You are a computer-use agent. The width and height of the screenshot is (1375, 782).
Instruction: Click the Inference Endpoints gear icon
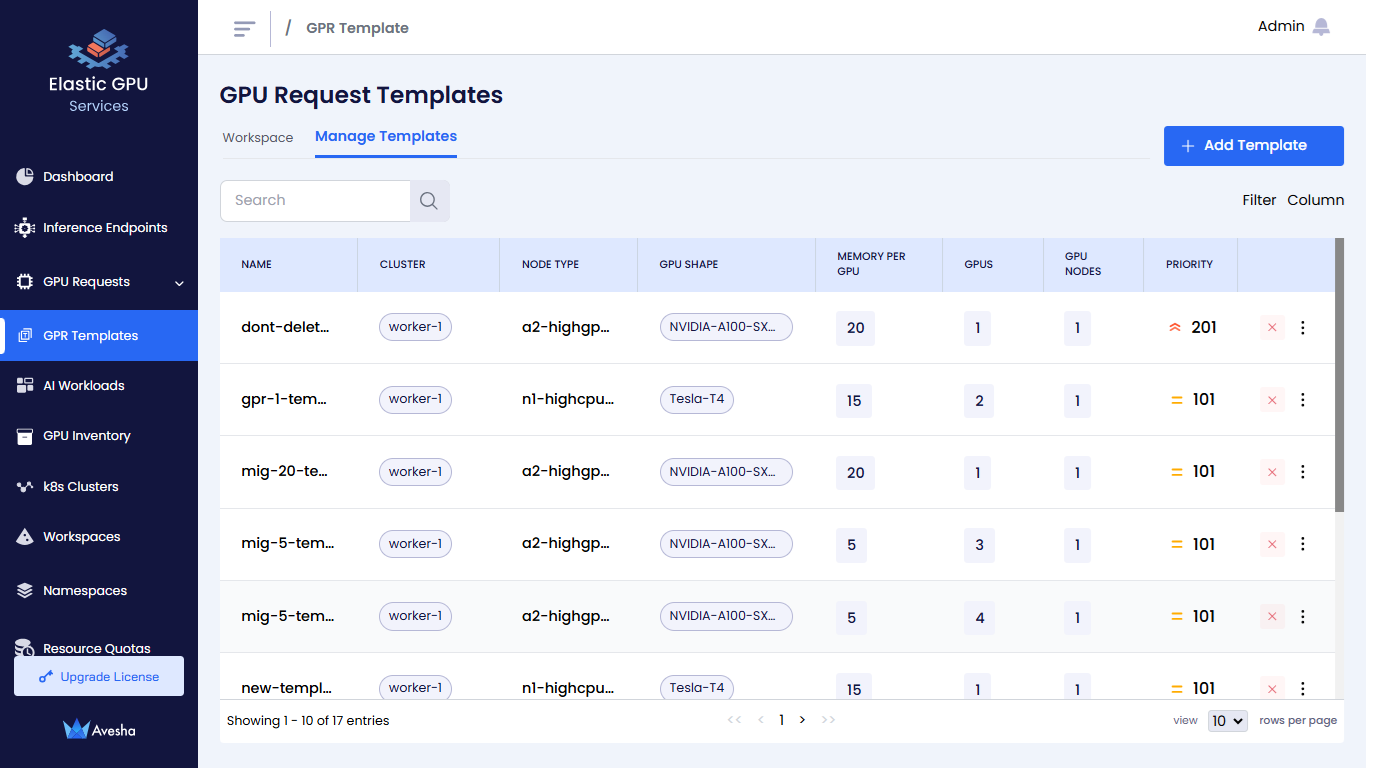(x=25, y=228)
